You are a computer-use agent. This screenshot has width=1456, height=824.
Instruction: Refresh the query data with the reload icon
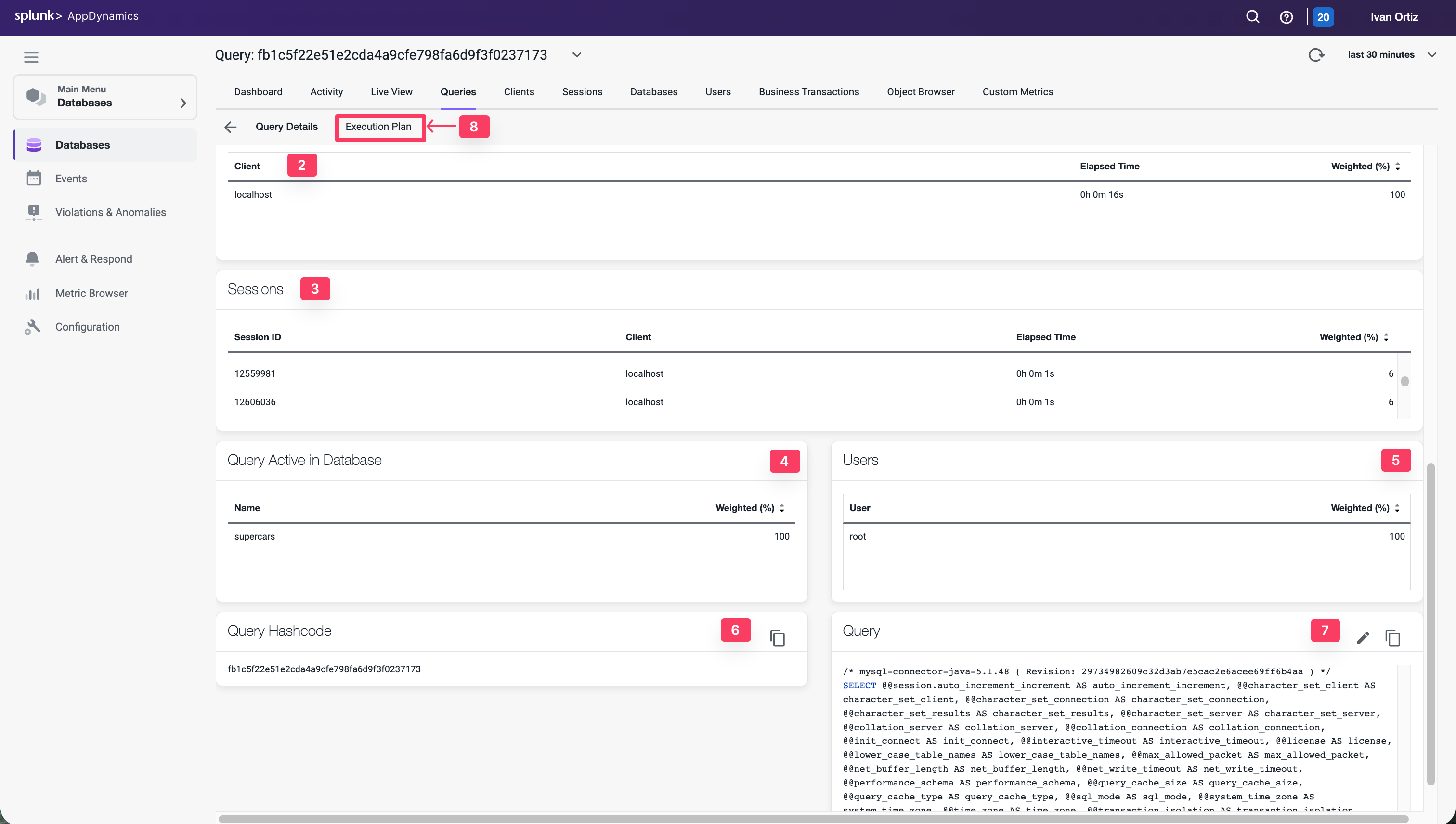point(1317,54)
